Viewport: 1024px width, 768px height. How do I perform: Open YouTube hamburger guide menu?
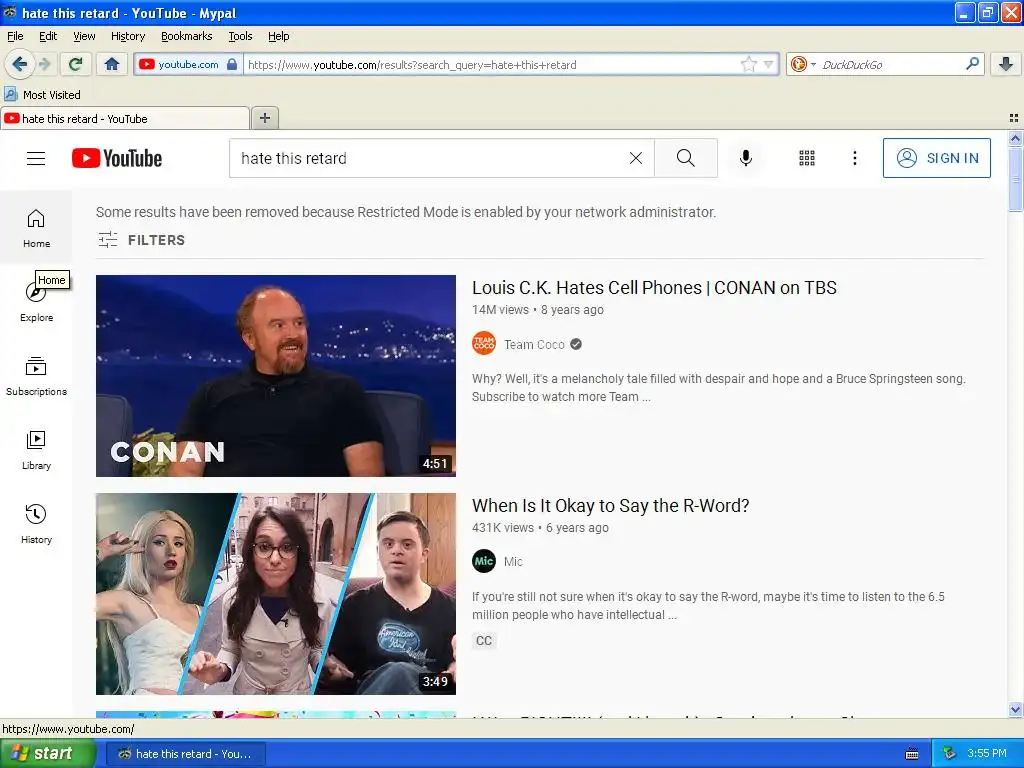[x=36, y=158]
